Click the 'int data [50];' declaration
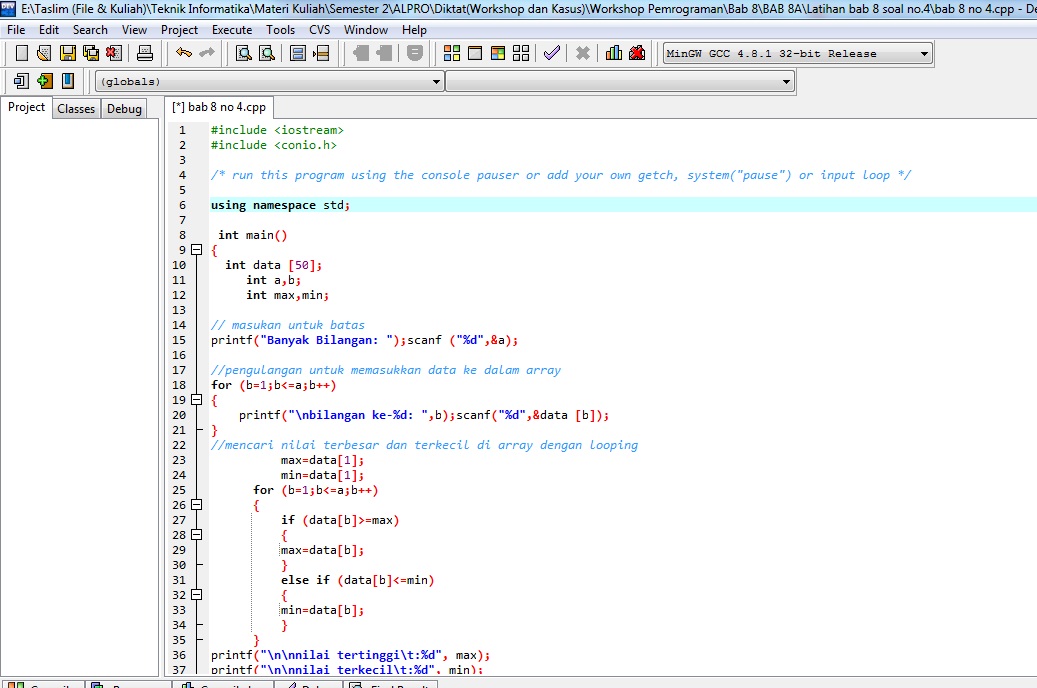Screen dimensions: 1037x688 (x=273, y=265)
